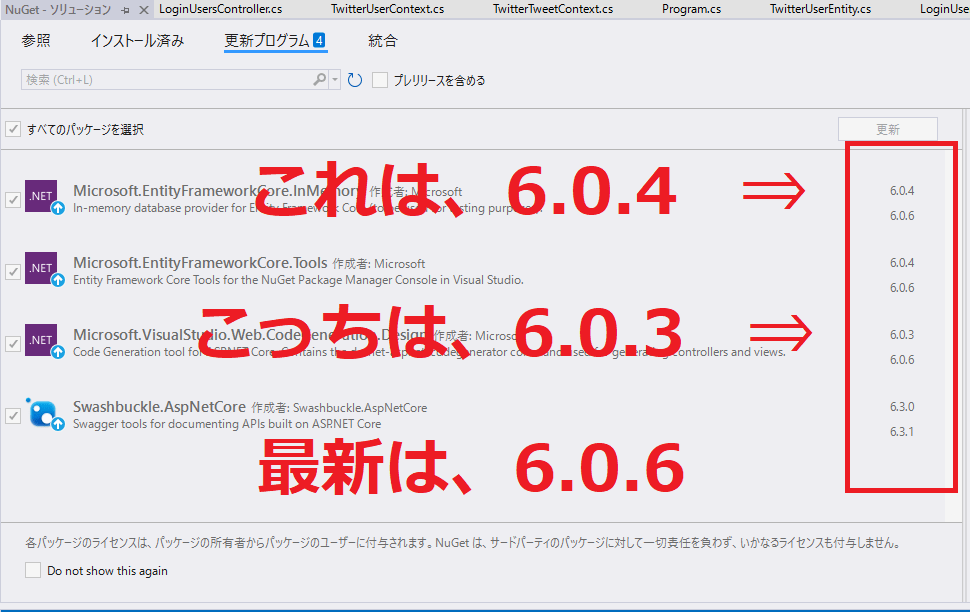Close the NuGet solution tab
The width and height of the screenshot is (970, 612).
tap(143, 9)
